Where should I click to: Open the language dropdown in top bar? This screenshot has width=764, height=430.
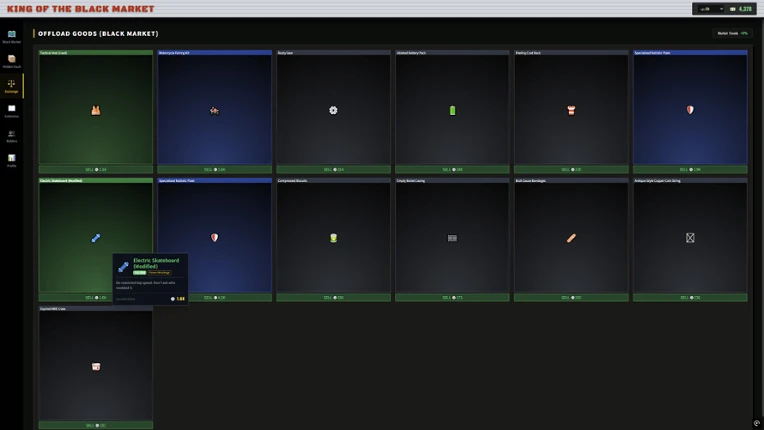[x=711, y=9]
